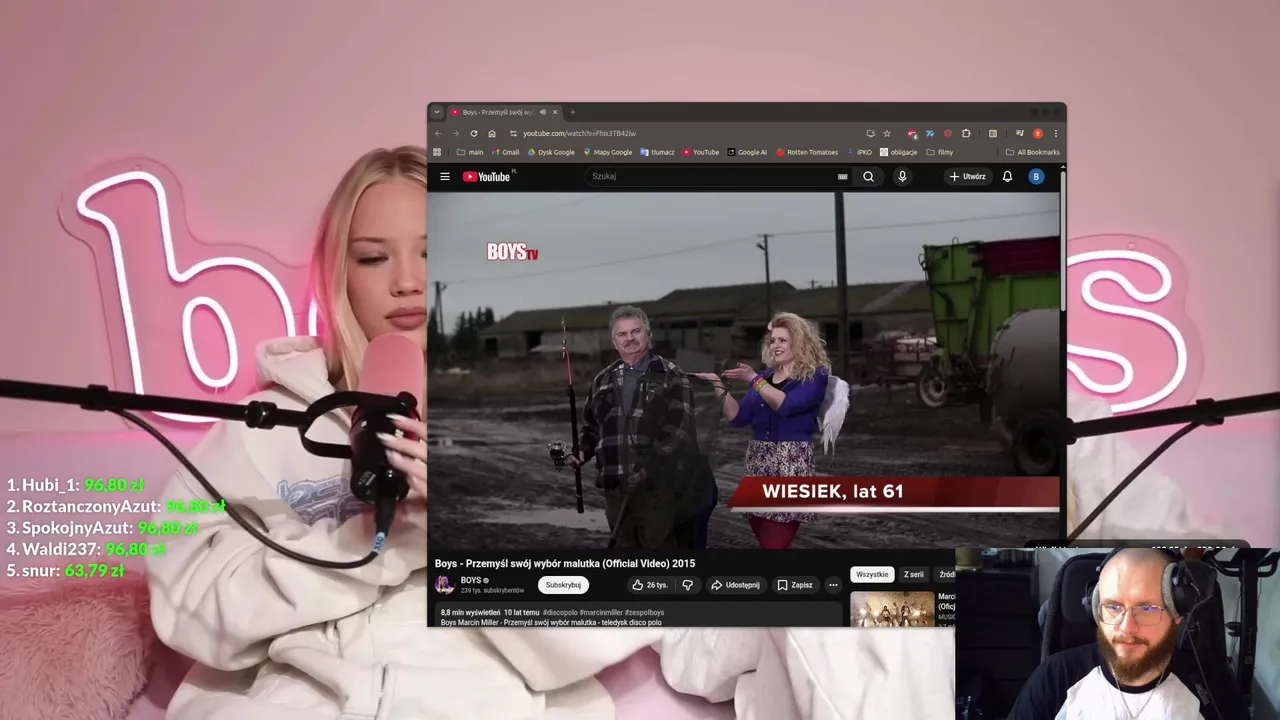1280x720 pixels.
Task: Open the tab search dropdown arrow
Action: (x=437, y=112)
